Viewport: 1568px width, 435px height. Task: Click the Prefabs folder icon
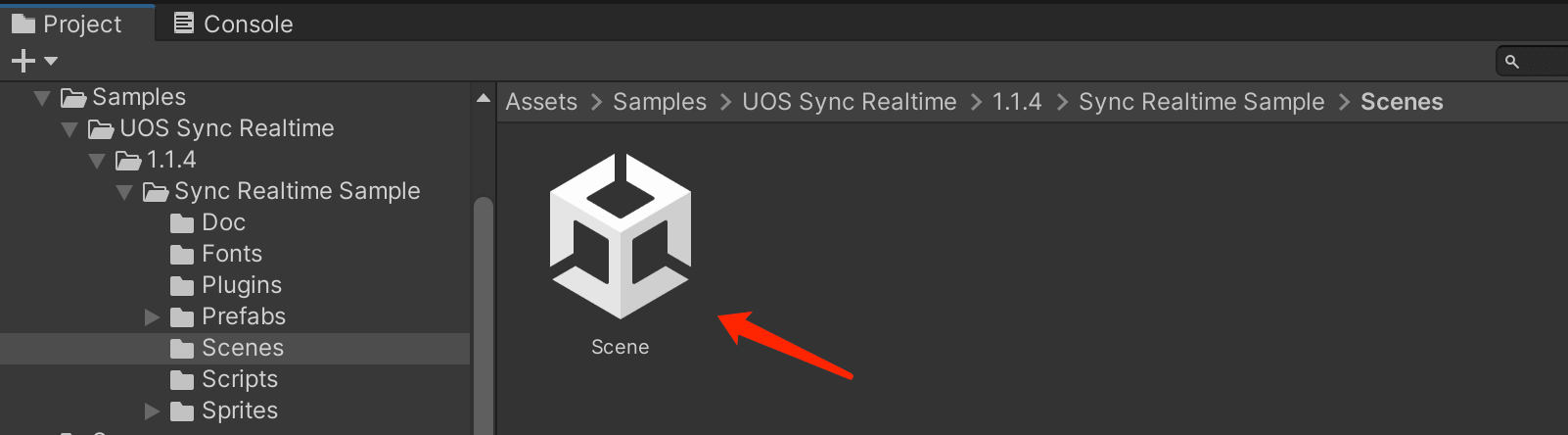click(x=182, y=317)
